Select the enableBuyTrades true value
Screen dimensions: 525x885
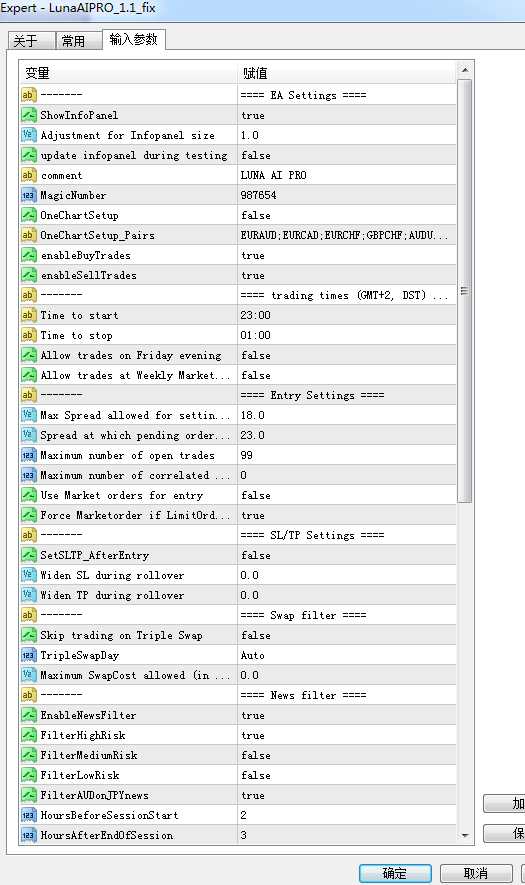[347, 255]
